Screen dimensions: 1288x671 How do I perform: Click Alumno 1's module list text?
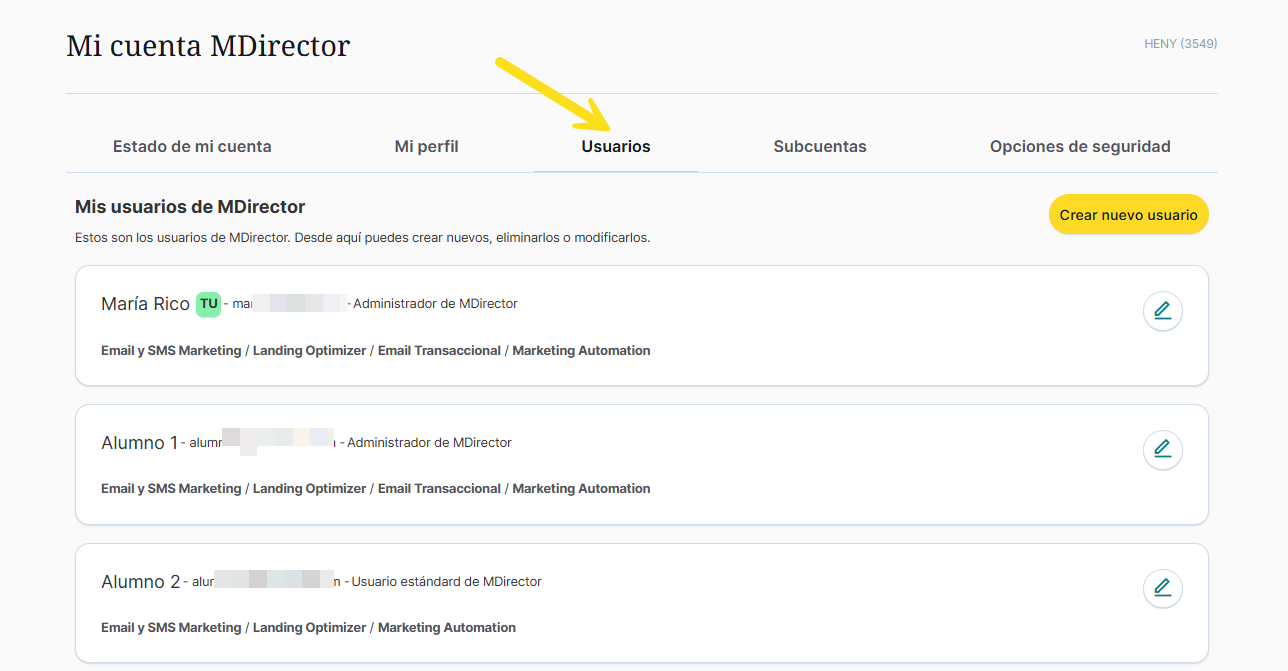tap(375, 489)
